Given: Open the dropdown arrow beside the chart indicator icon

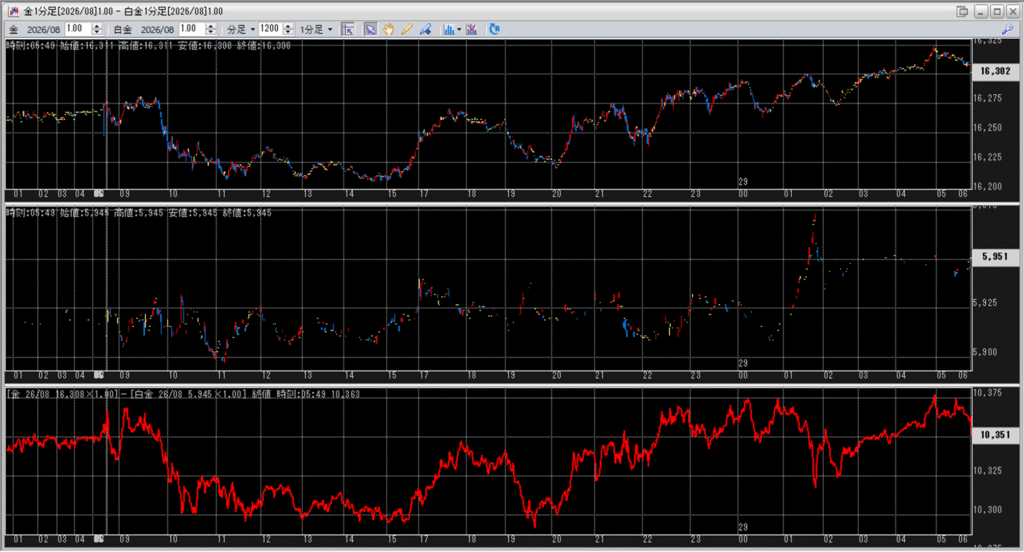Looking at the screenshot, I should (x=458, y=29).
